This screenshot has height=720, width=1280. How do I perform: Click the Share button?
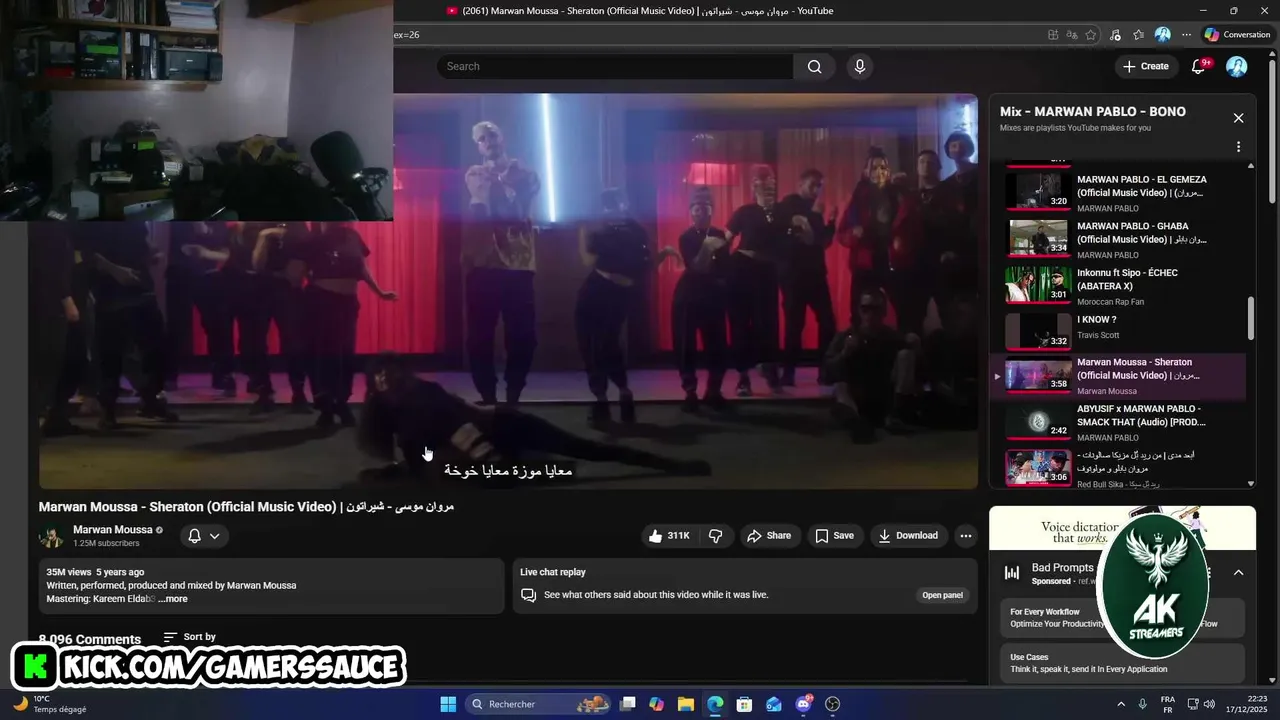click(x=768, y=536)
